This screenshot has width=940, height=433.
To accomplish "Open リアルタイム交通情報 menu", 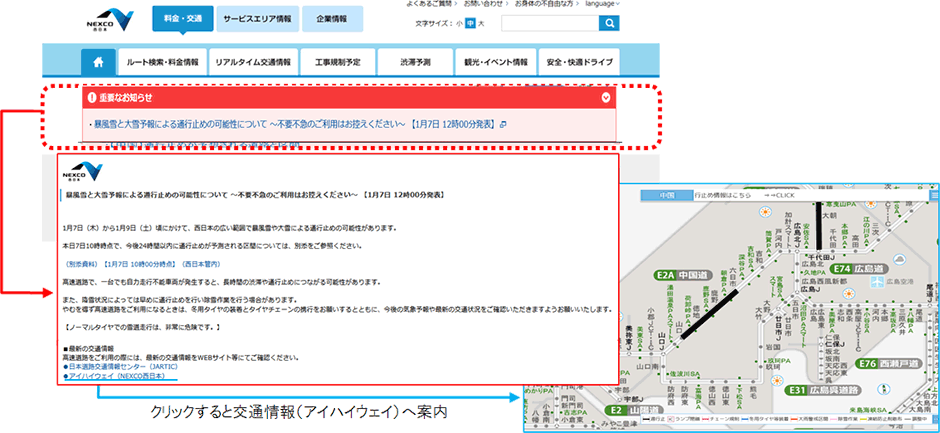I will click(253, 62).
